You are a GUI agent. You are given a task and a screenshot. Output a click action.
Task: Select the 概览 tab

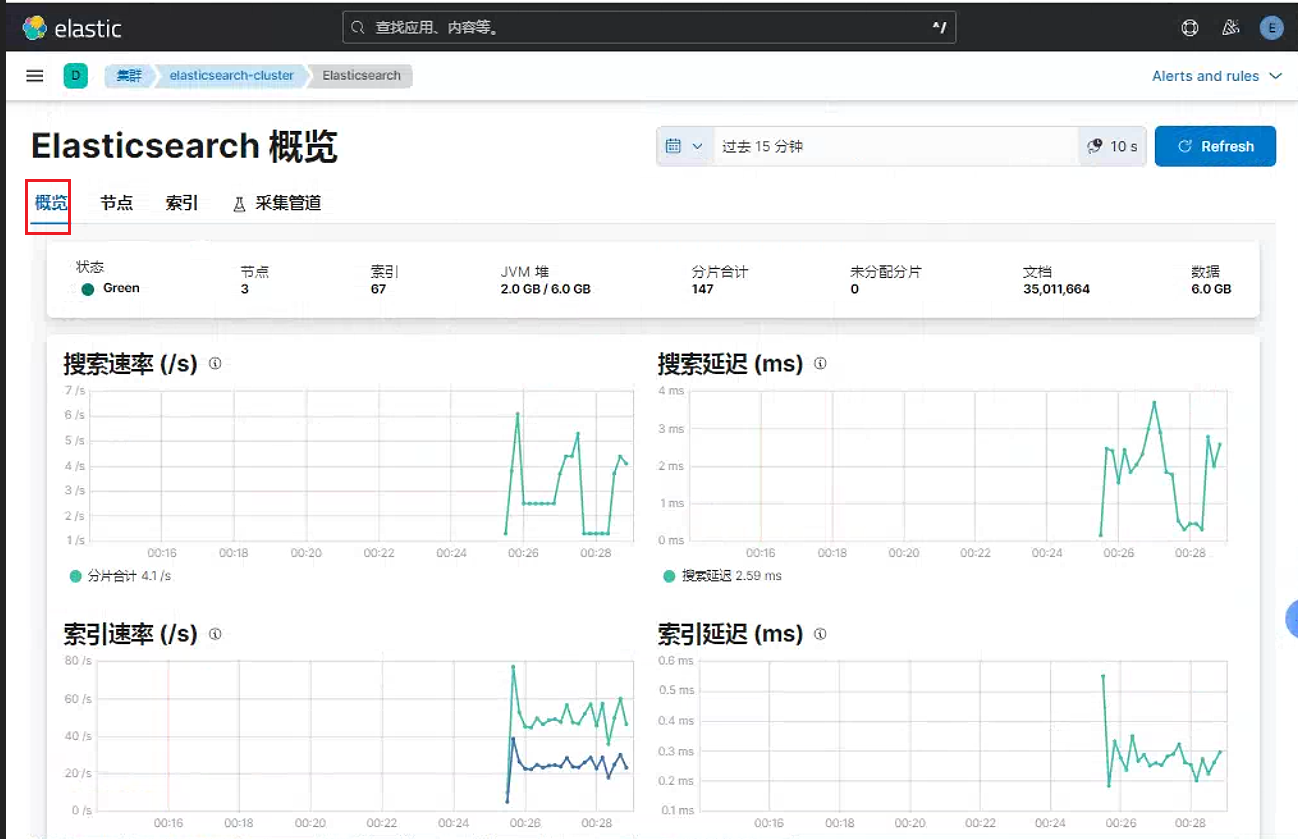click(50, 203)
